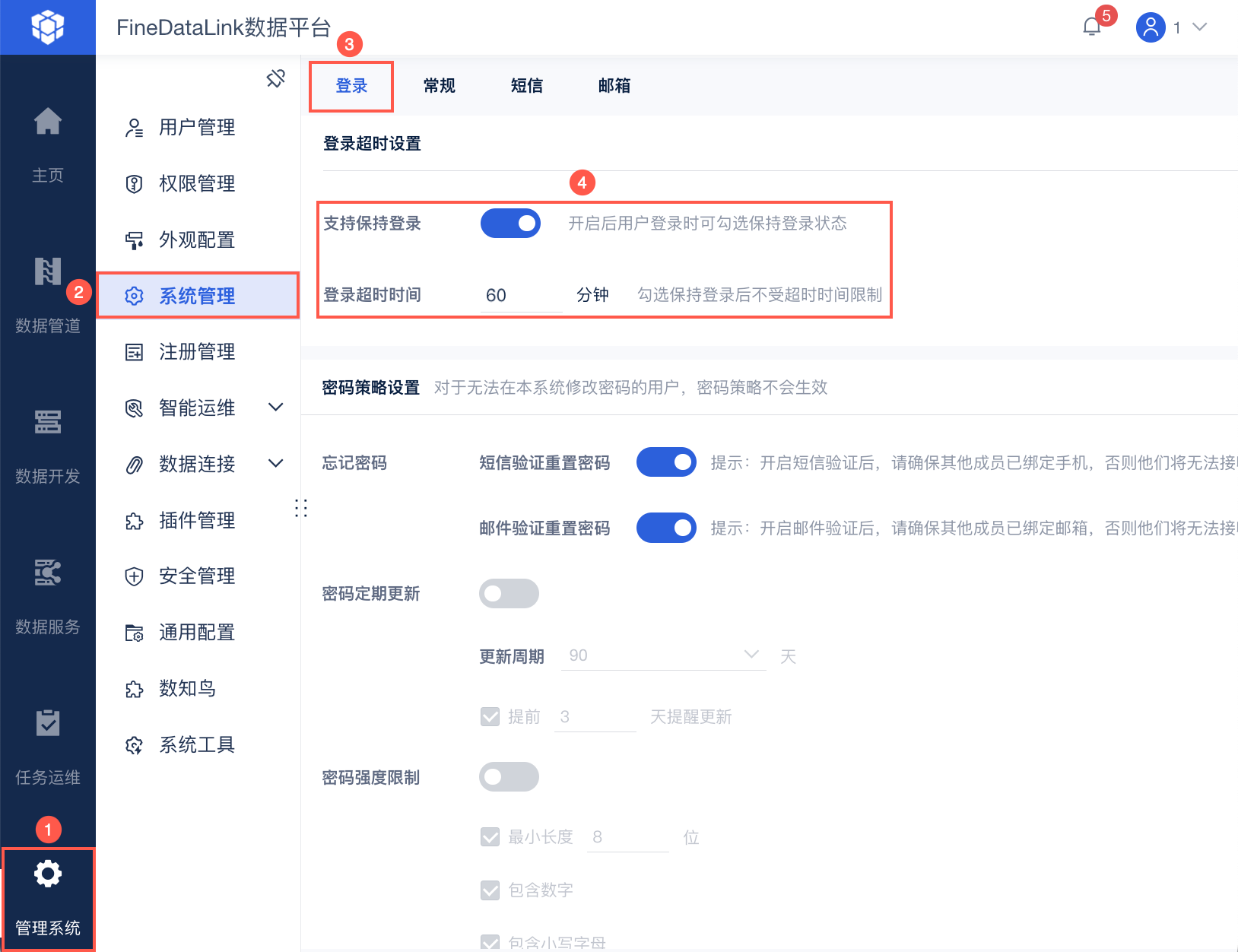Click the user avatar icon
Viewport: 1238px width, 952px height.
coord(1151,27)
